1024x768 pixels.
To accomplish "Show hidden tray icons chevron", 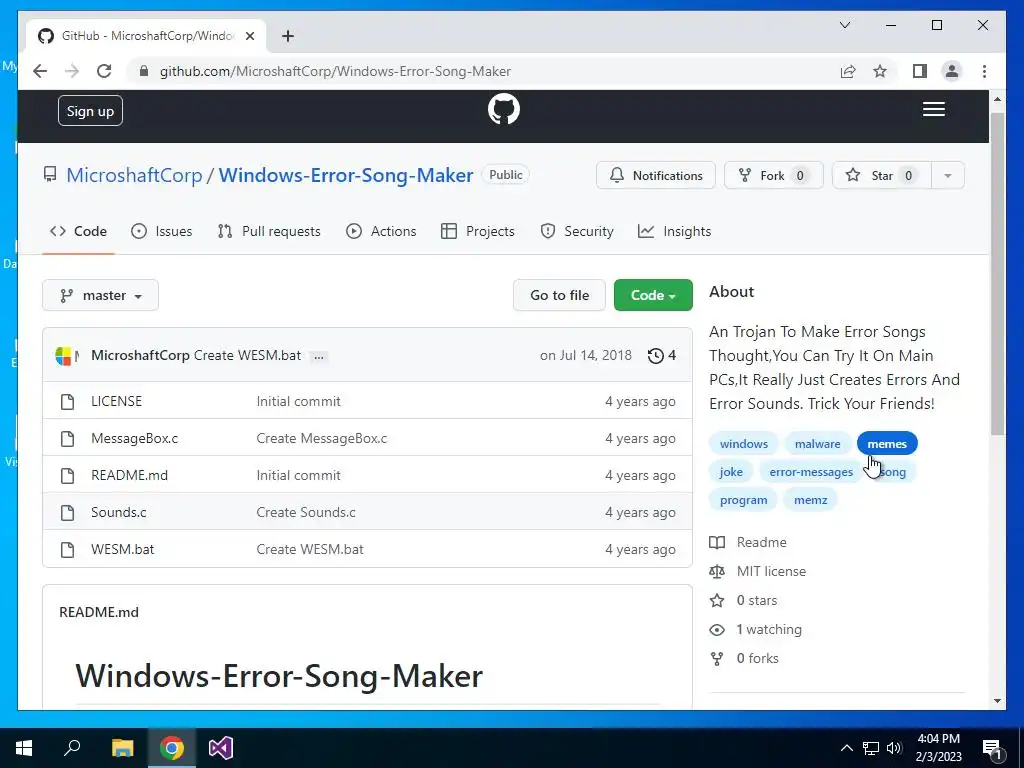I will [x=846, y=748].
